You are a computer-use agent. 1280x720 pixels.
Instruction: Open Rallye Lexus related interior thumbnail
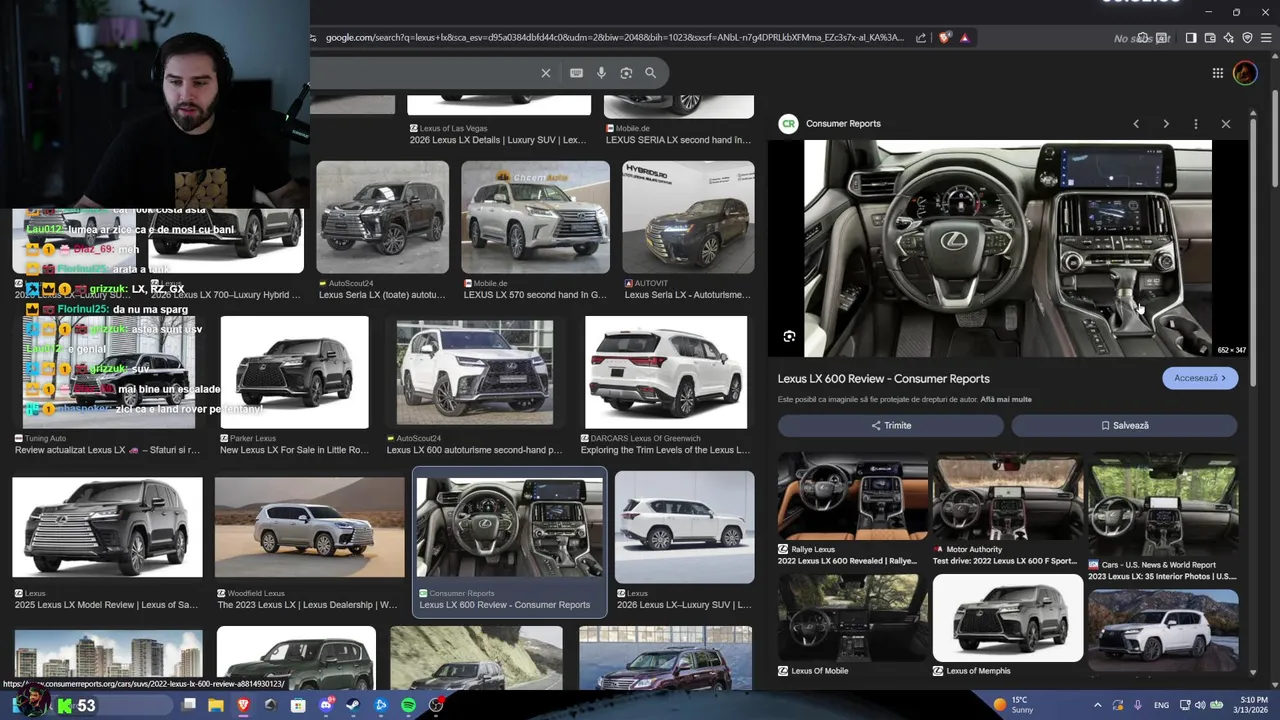coord(853,496)
